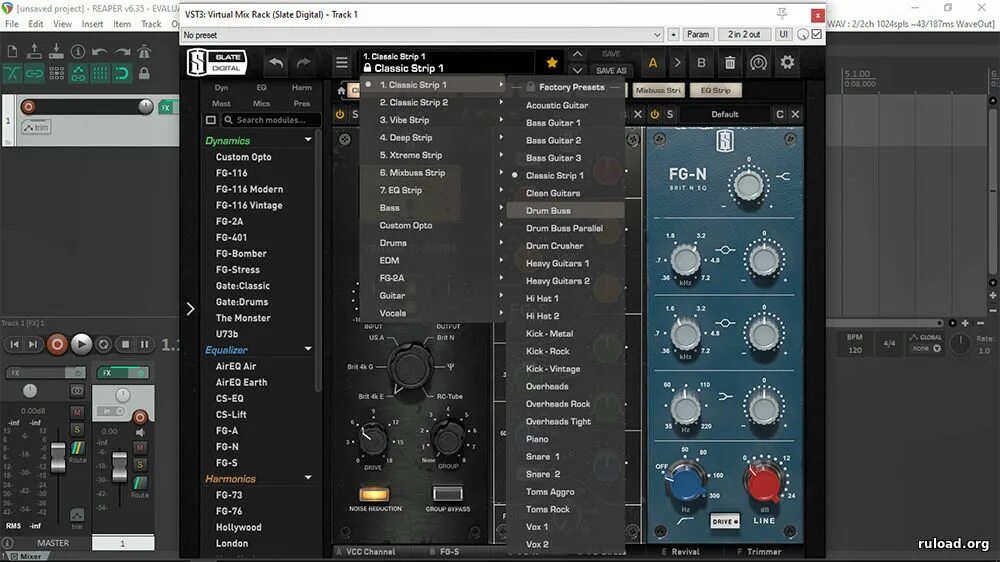Arm track 1 for recording

point(28,107)
